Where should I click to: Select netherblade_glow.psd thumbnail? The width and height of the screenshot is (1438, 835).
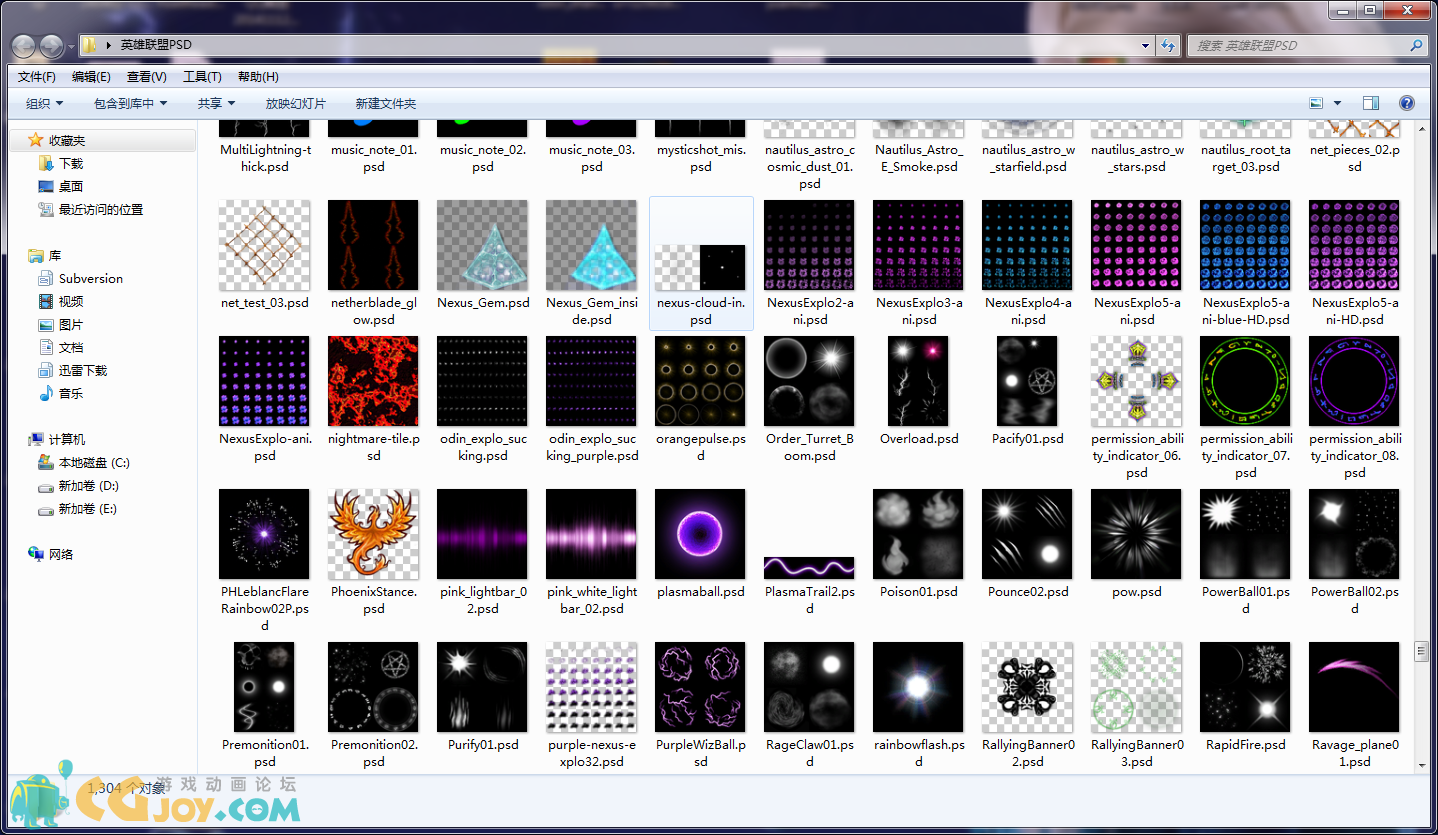point(373,245)
